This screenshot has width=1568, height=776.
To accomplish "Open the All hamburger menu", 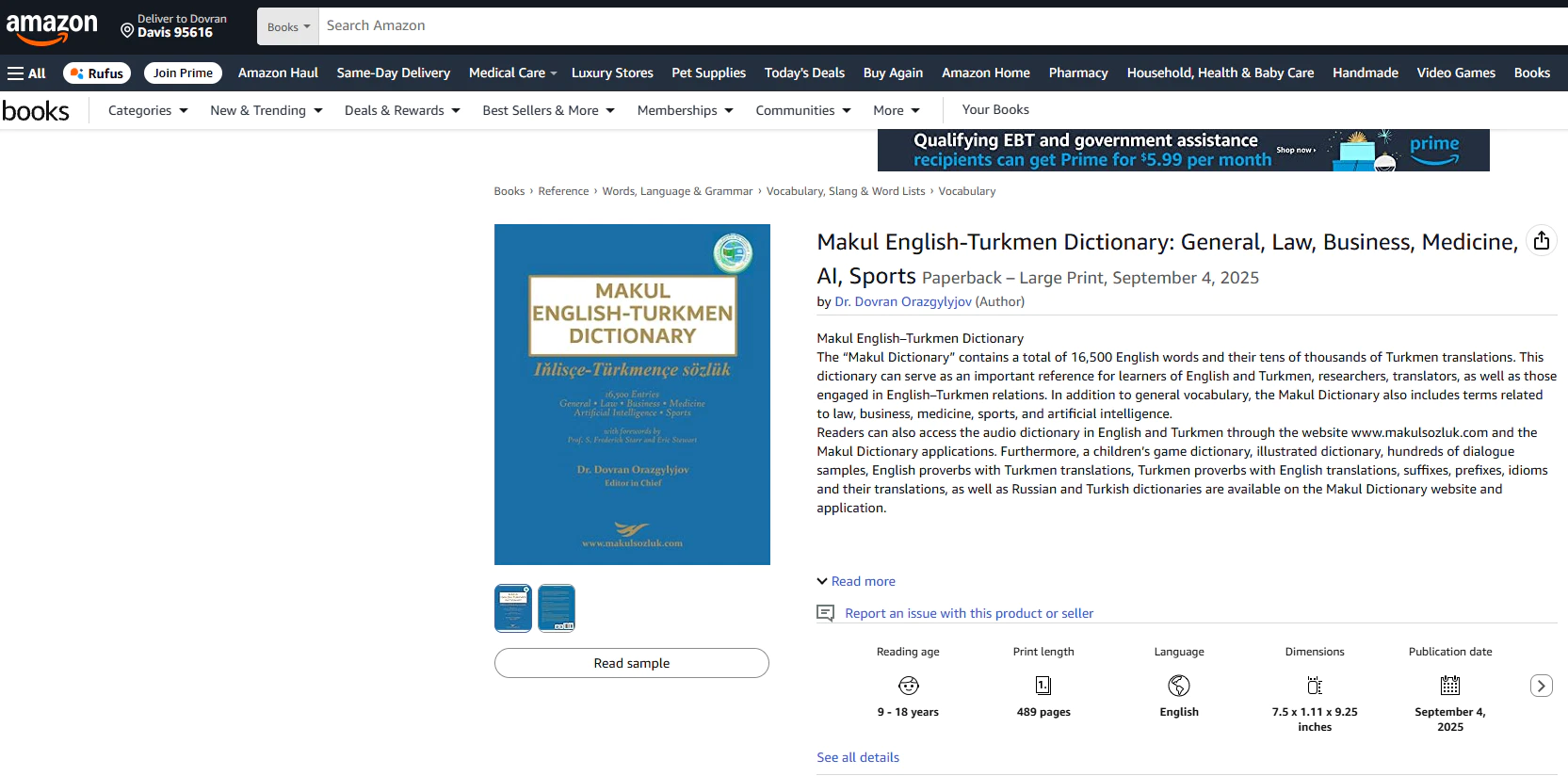I will pyautogui.click(x=26, y=73).
